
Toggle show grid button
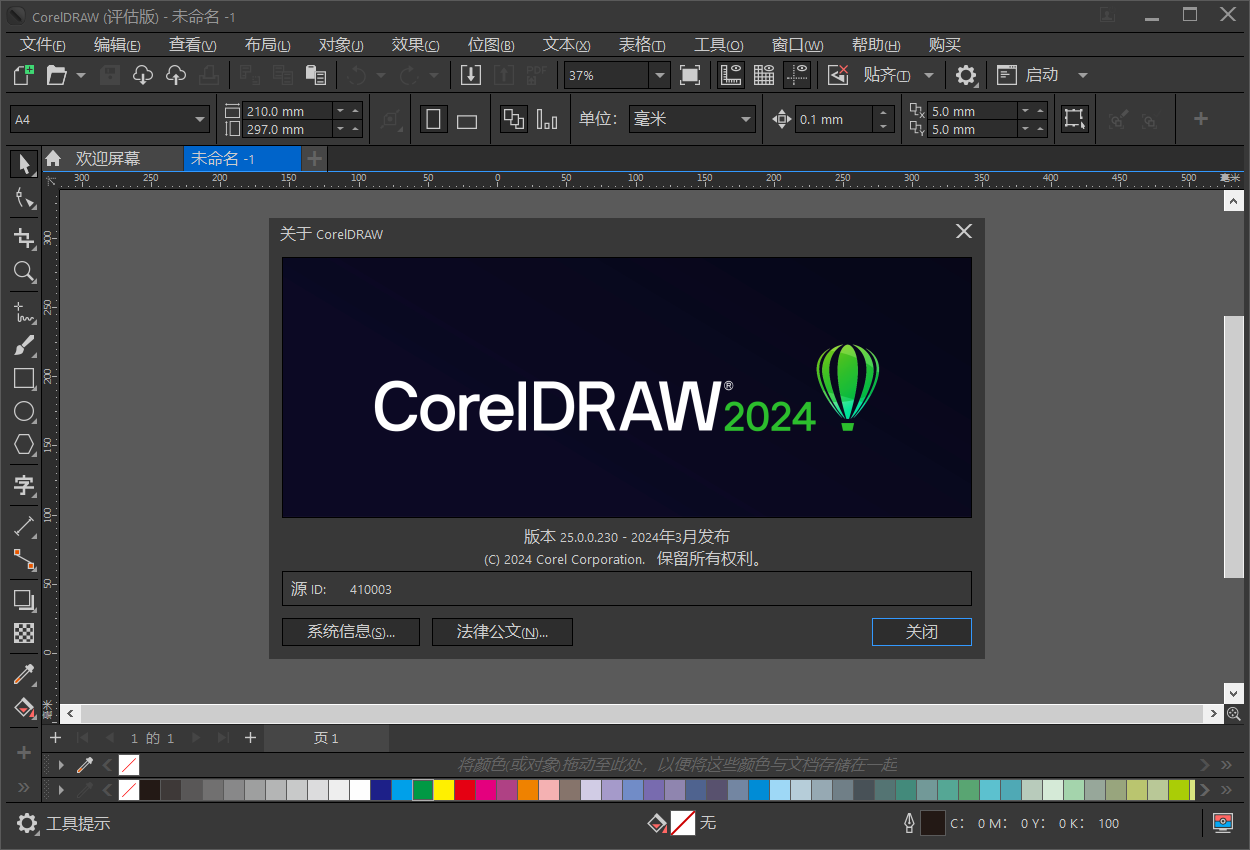tap(764, 75)
